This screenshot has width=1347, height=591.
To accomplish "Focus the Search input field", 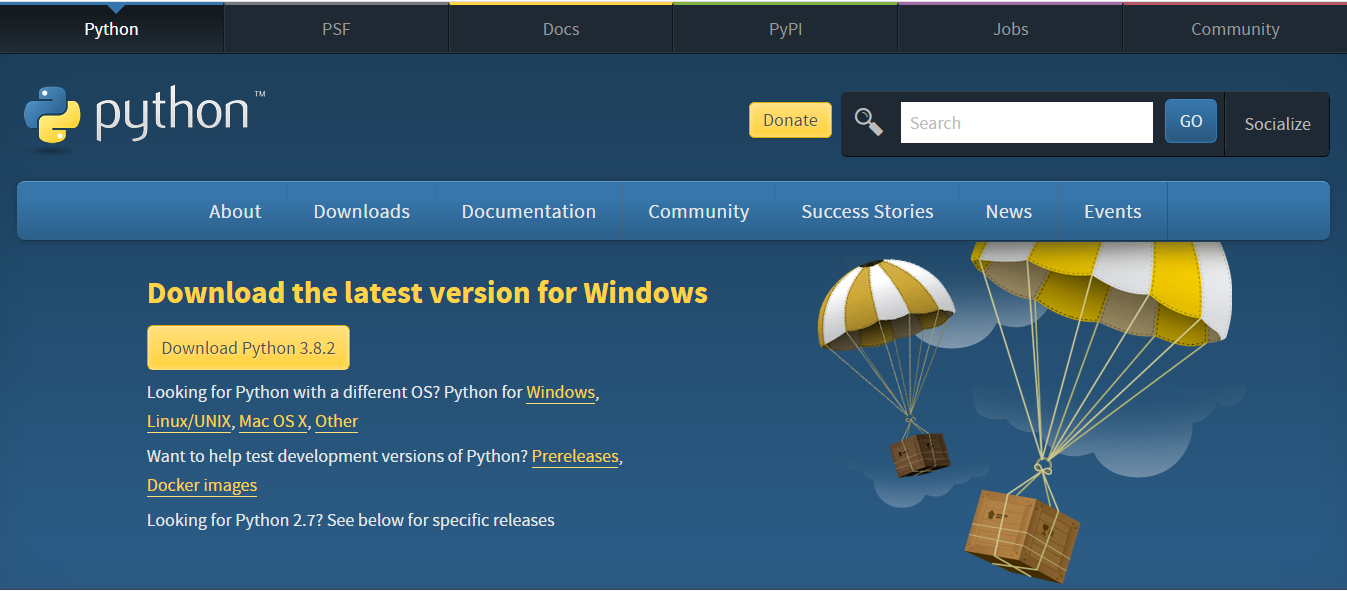I will pyautogui.click(x=1026, y=123).
